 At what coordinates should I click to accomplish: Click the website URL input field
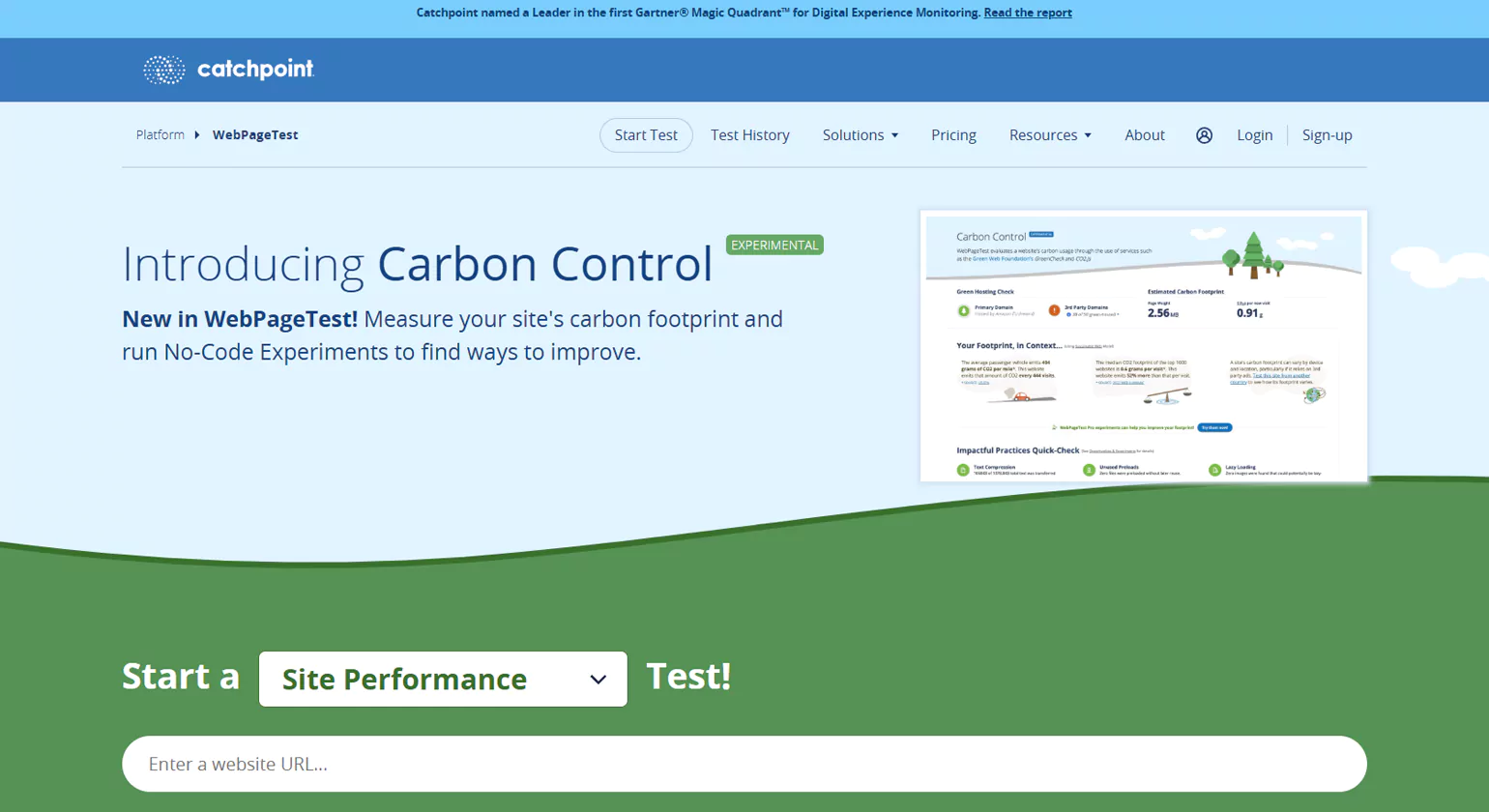click(x=744, y=764)
